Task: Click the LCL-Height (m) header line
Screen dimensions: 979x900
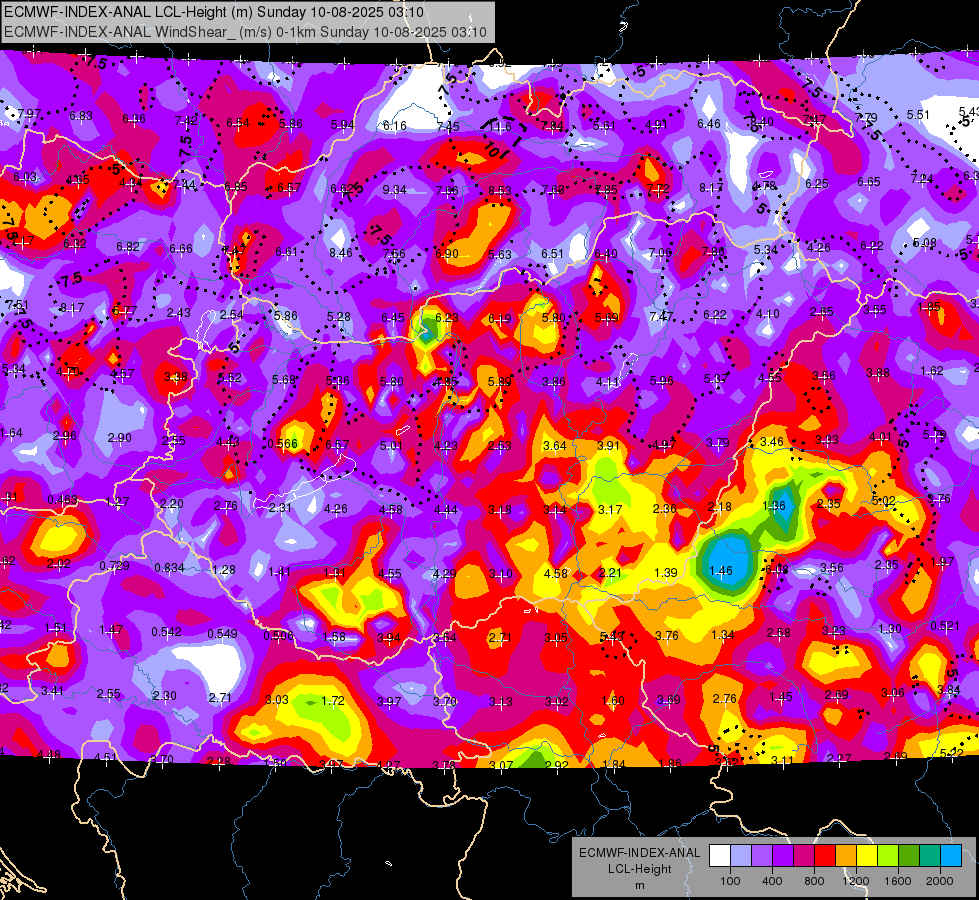Action: pyautogui.click(x=214, y=12)
